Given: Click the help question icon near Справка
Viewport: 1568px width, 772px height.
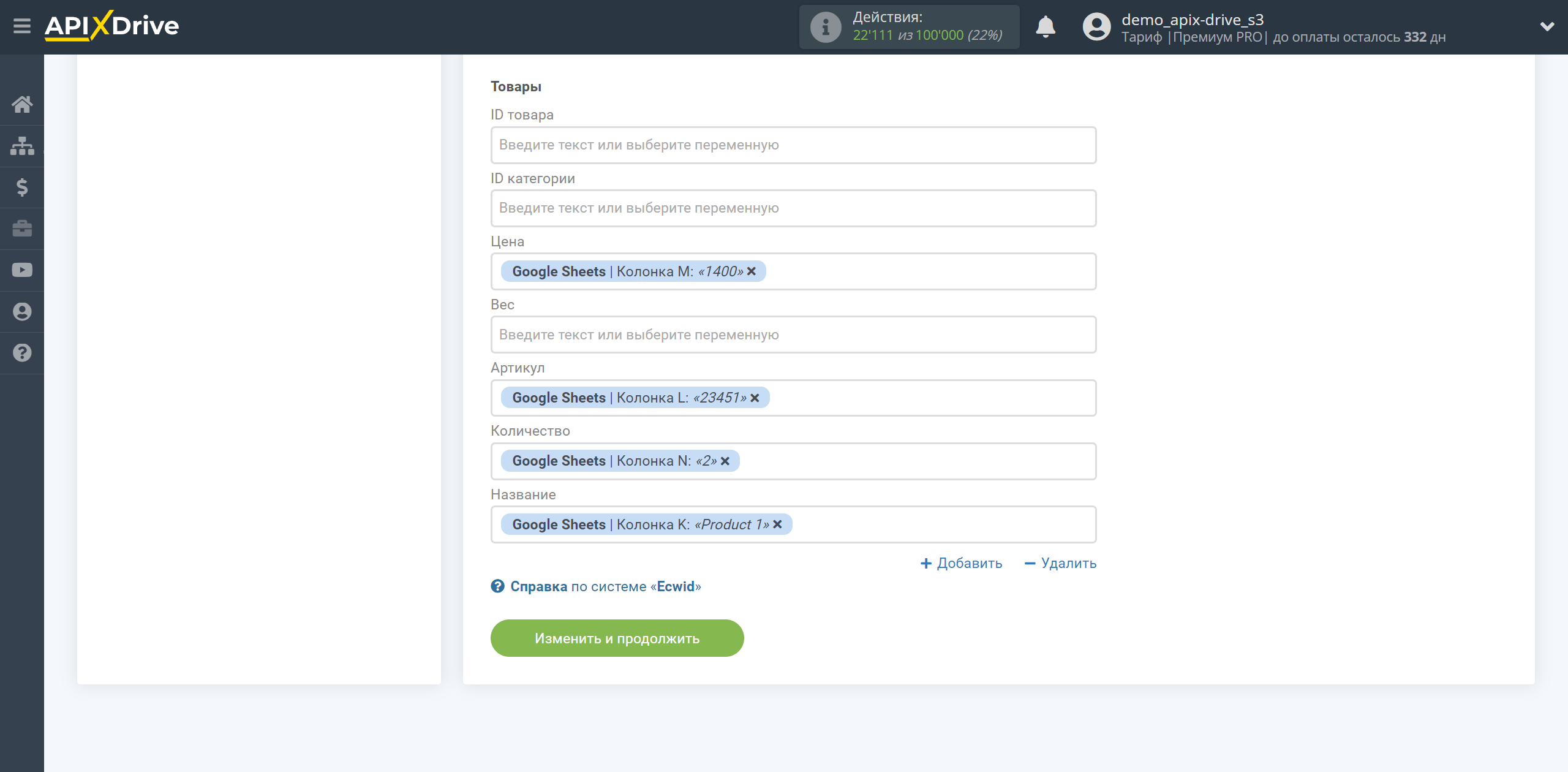Looking at the screenshot, I should (x=497, y=586).
